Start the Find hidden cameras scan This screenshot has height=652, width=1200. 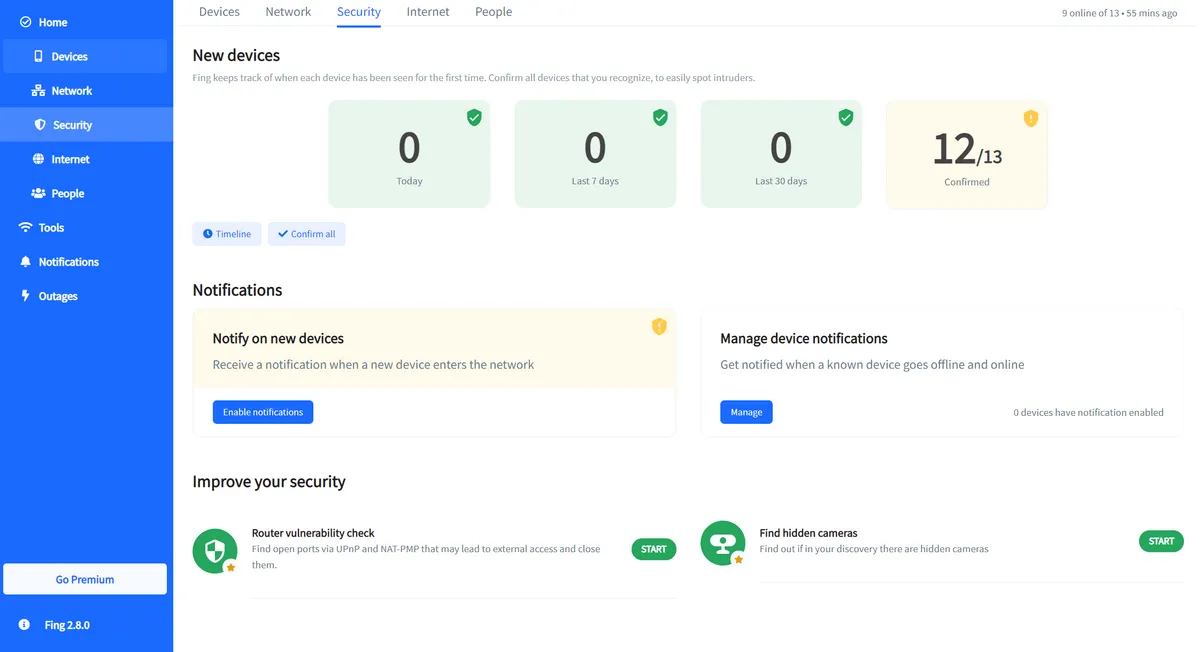click(x=1161, y=541)
